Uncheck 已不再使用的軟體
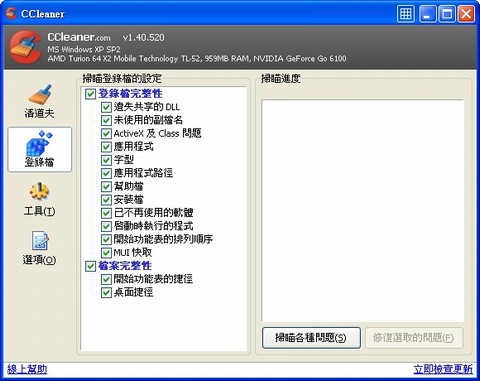Image resolution: width=480 pixels, height=381 pixels. (x=106, y=213)
